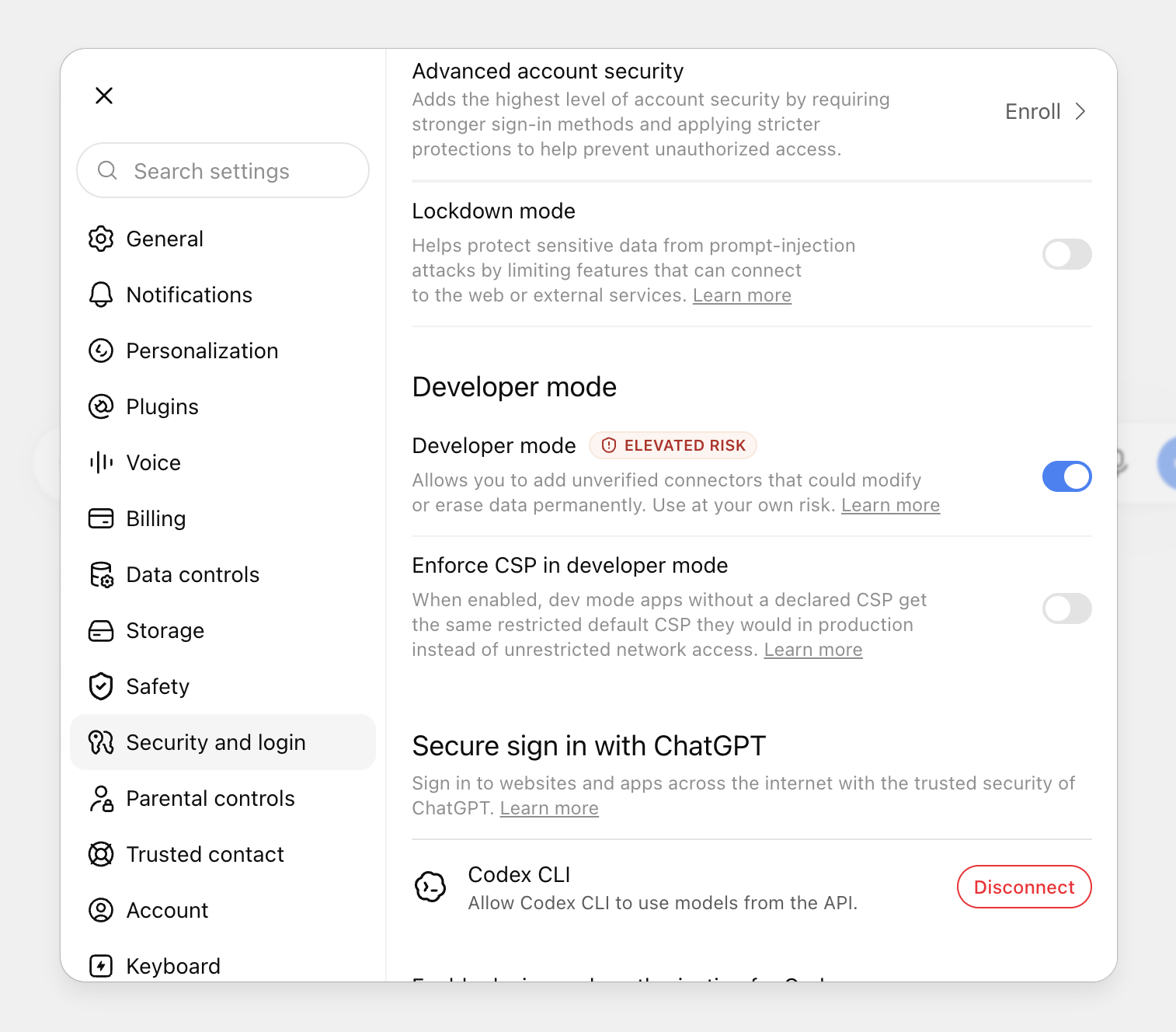Open Data controls via database icon
1176x1032 pixels.
[101, 574]
